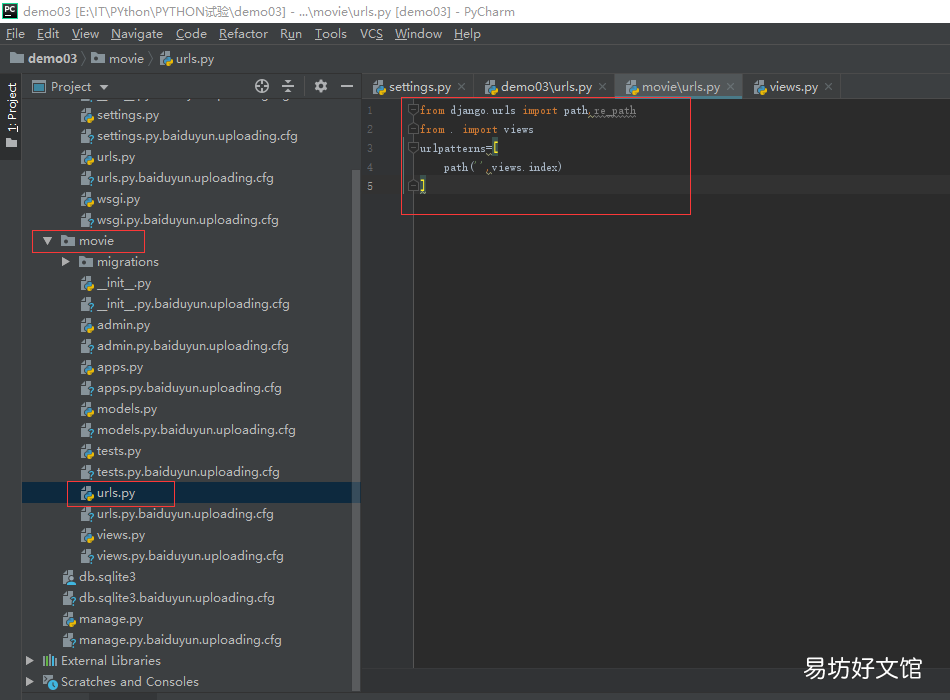950x700 pixels.
Task: Switch to the demo03\urls.py editor tab
Action: coord(546,87)
